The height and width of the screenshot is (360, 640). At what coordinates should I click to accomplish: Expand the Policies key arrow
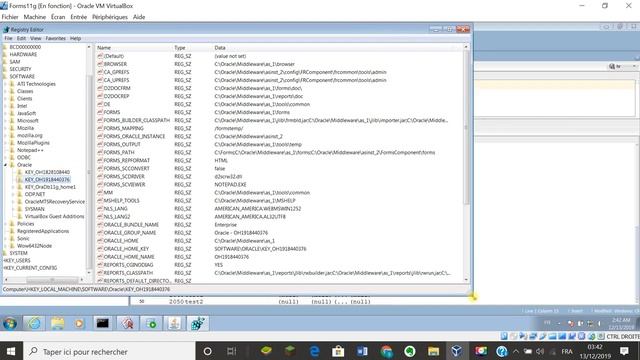[x=6, y=224]
